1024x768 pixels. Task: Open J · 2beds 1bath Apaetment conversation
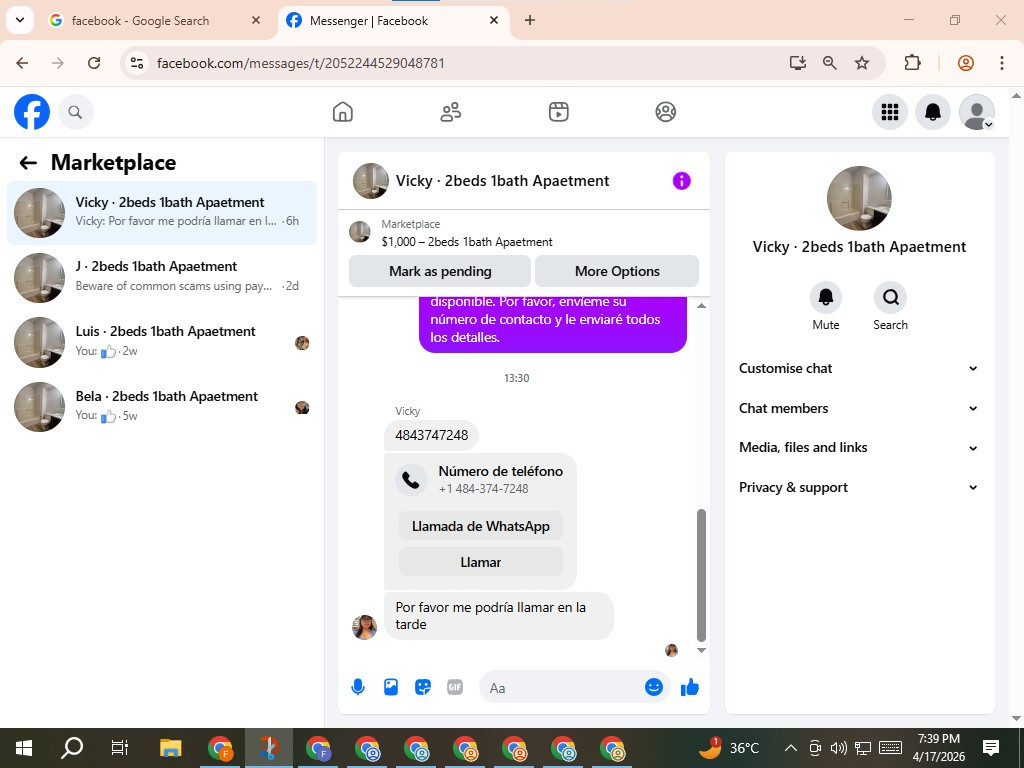(162, 278)
